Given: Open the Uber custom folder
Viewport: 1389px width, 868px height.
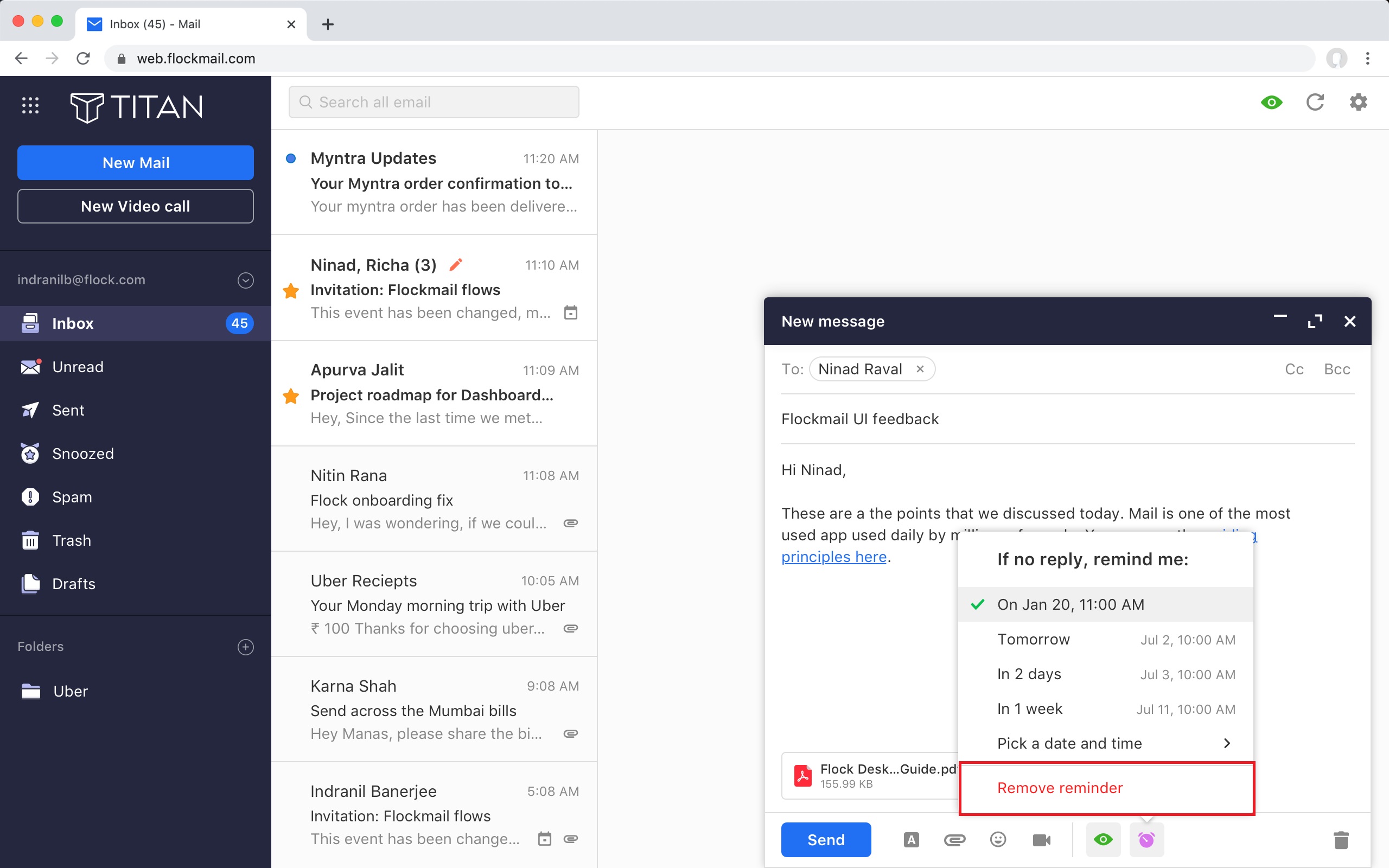Looking at the screenshot, I should click(136, 691).
